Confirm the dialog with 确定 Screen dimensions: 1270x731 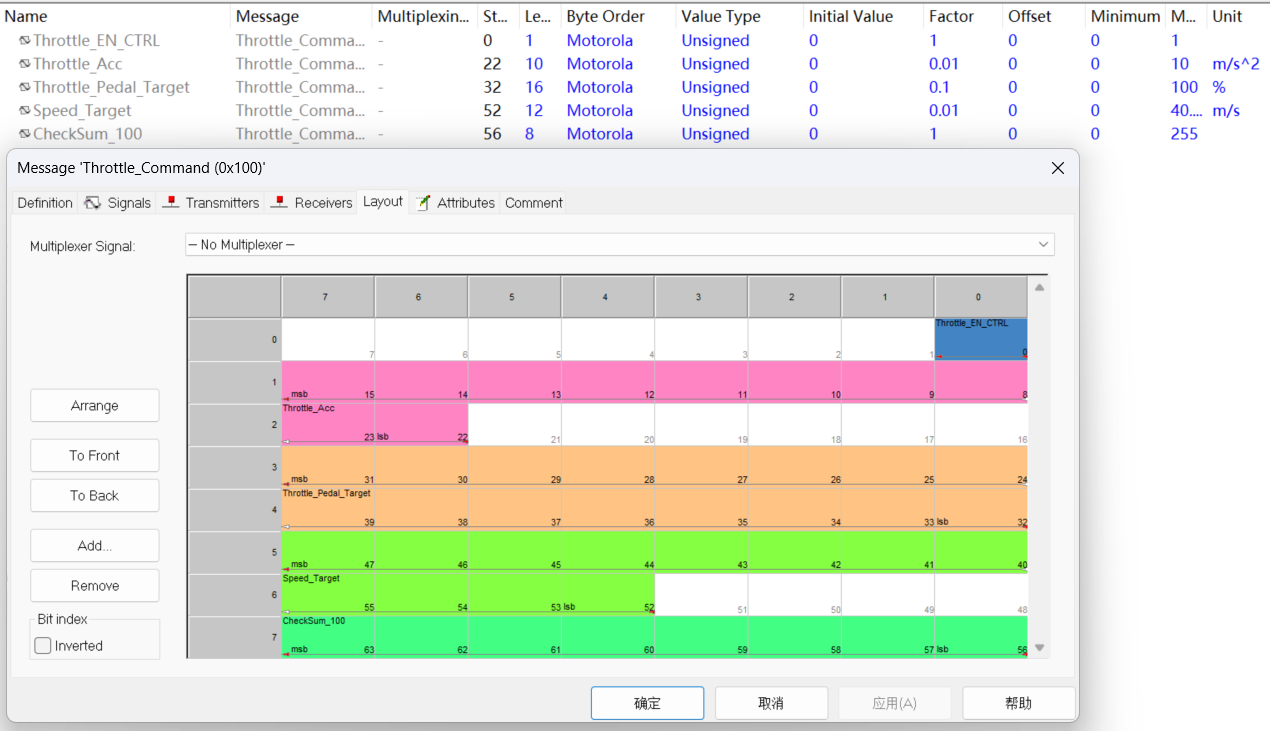pyautogui.click(x=647, y=703)
